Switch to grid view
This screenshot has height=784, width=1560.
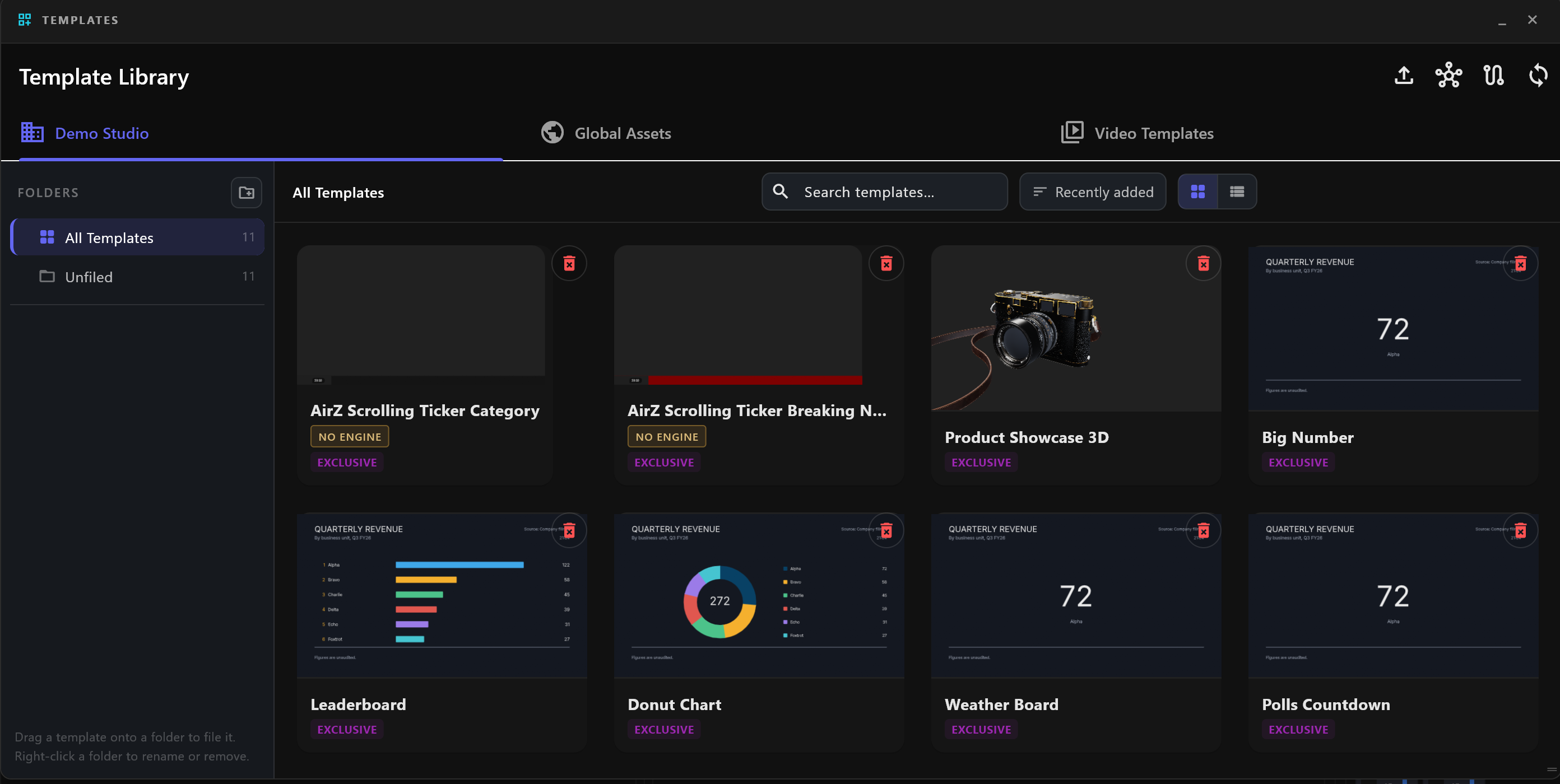[x=1198, y=192]
